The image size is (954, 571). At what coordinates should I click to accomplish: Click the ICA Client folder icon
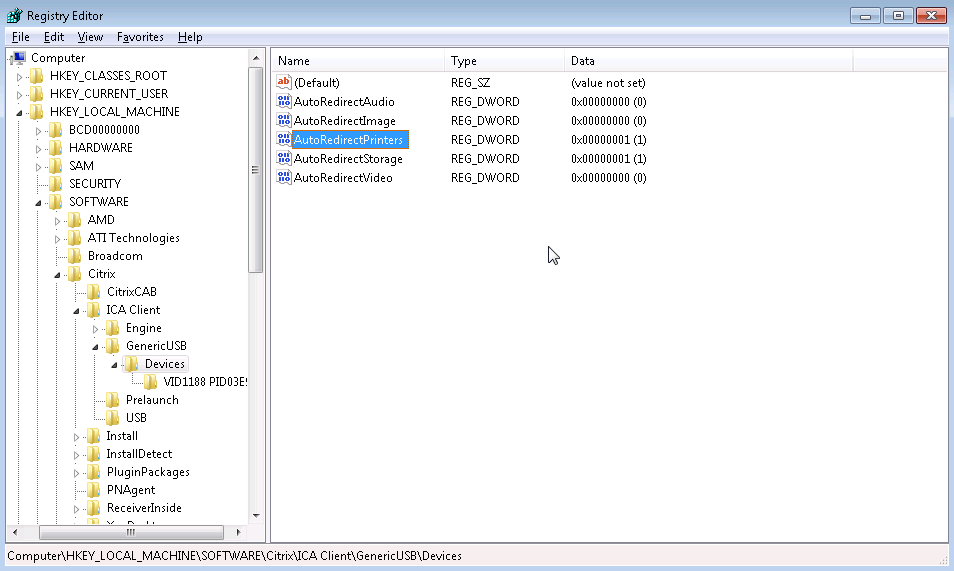94,310
